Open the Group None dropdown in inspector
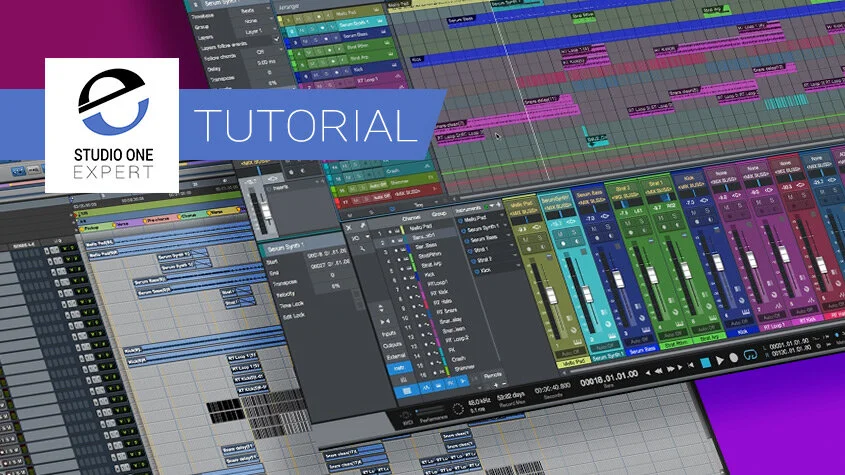Screen dimensions: 845x475 pos(253,20)
